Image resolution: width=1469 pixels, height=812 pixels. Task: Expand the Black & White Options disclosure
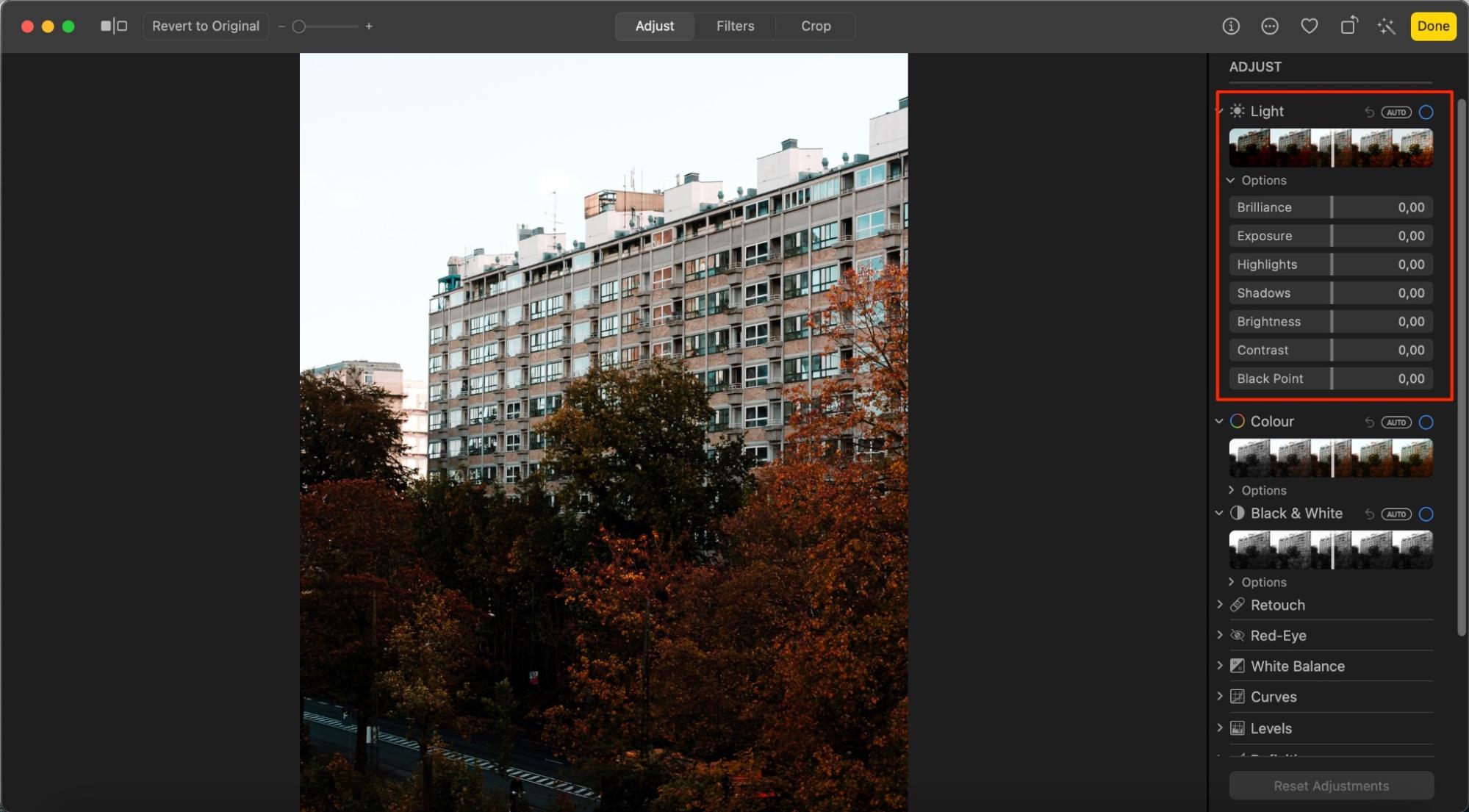[x=1231, y=582]
